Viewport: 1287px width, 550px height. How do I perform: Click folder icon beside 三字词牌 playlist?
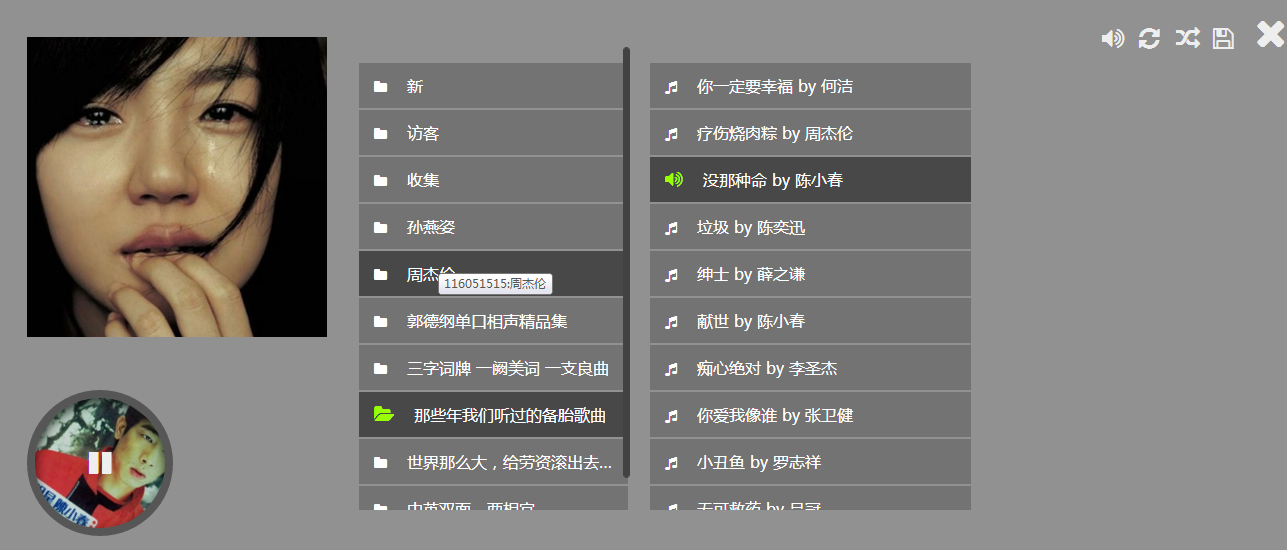pos(380,369)
